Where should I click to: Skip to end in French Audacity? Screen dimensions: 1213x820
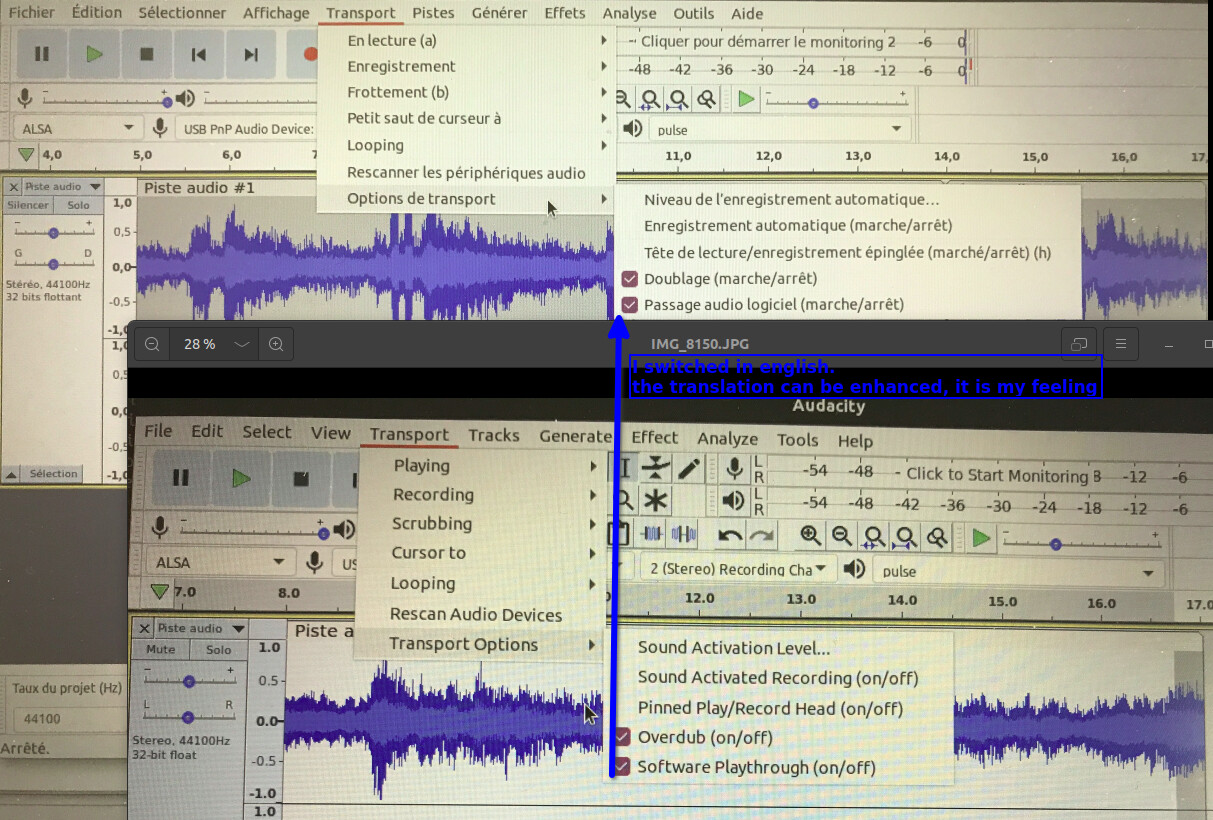[x=251, y=54]
